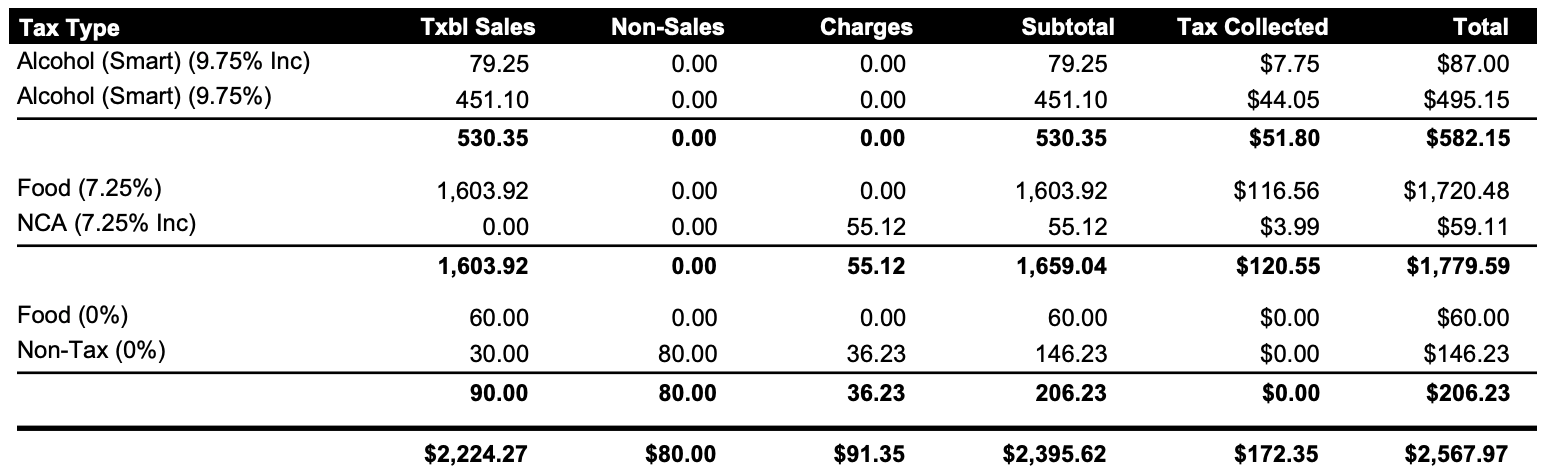Click the 80.00 Non-Sales value in Non-Tax row
The height and width of the screenshot is (476, 1554).
point(689,353)
